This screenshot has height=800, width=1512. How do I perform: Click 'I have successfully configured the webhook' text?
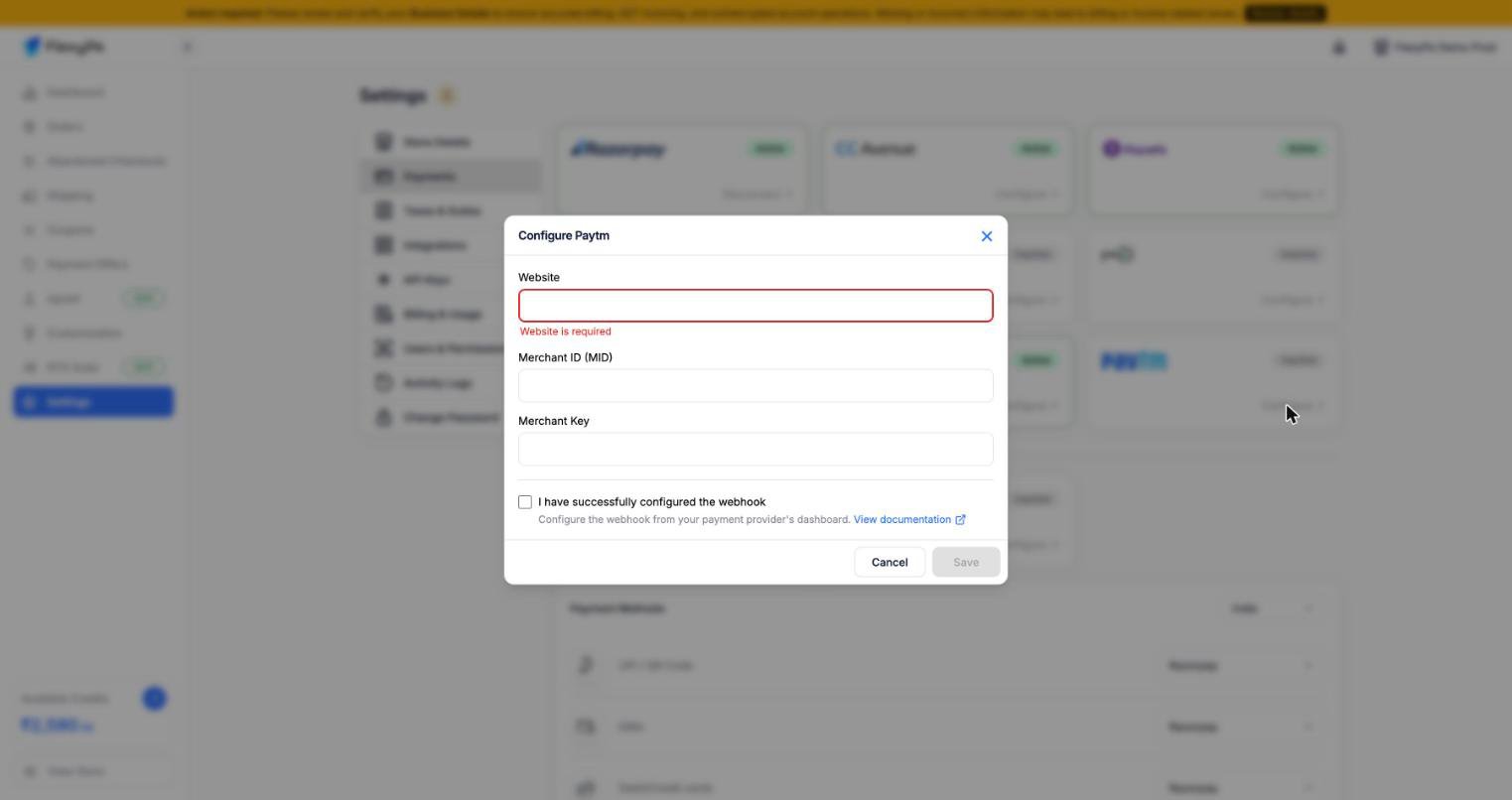pos(652,502)
